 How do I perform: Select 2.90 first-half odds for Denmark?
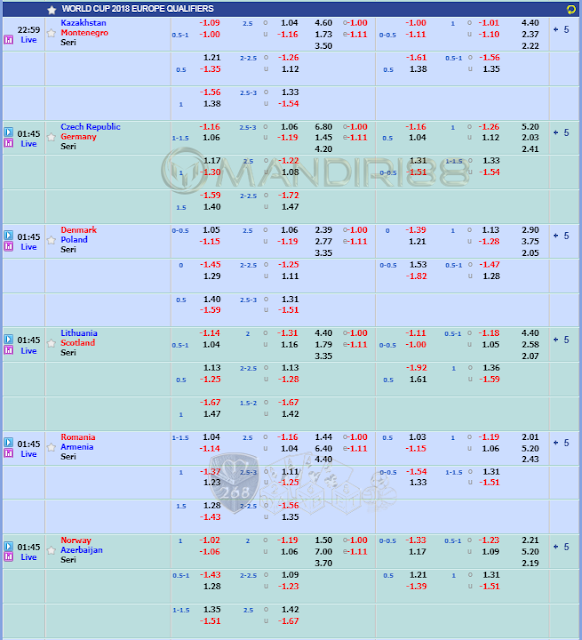pyautogui.click(x=530, y=230)
